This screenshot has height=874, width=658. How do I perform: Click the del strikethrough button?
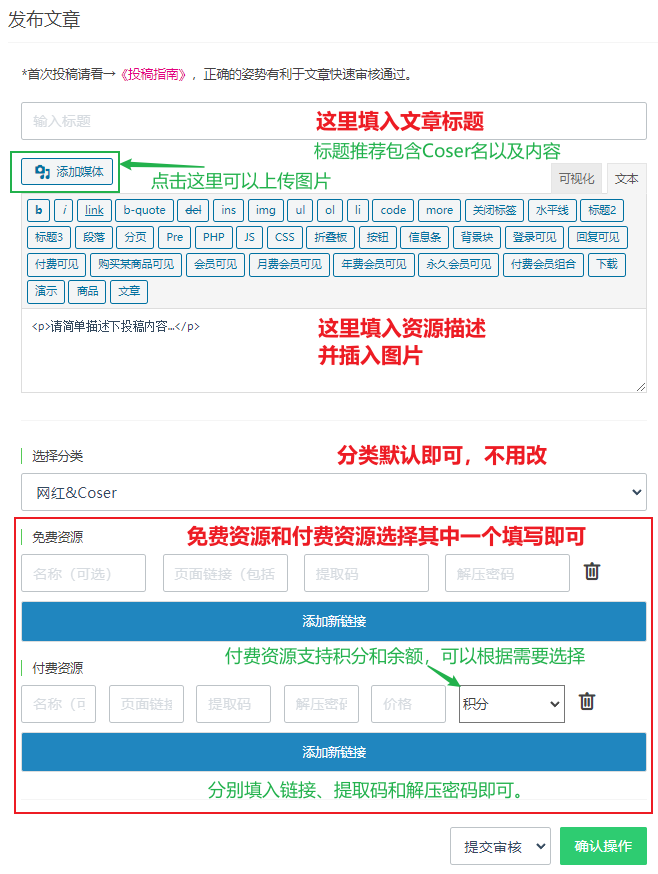tap(193, 210)
